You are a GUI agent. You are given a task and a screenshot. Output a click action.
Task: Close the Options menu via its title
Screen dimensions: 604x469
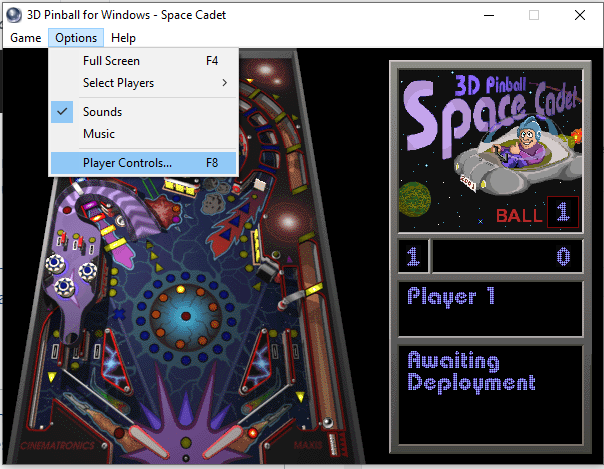point(76,38)
